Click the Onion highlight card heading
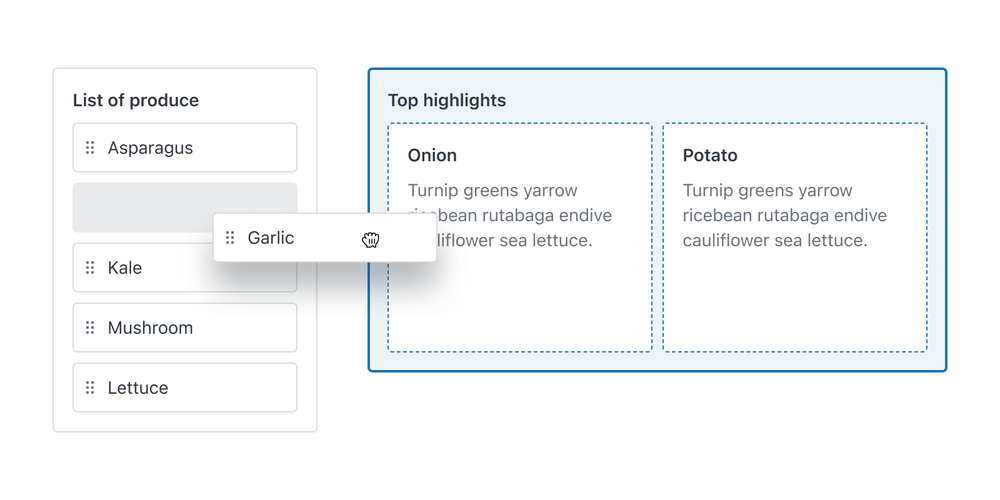The image size is (1000, 500). click(432, 155)
